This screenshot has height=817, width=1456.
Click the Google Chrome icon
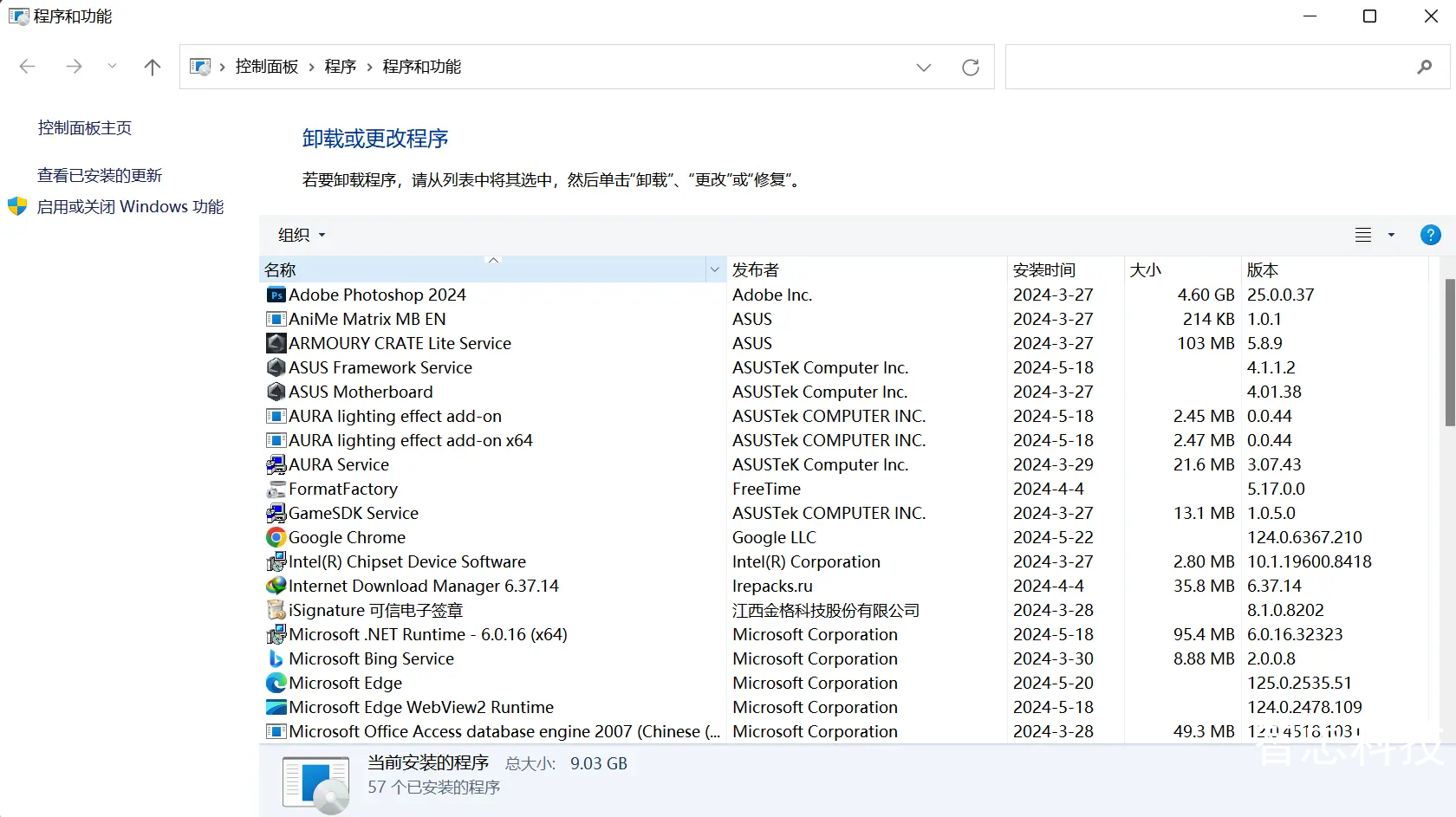[x=276, y=538]
